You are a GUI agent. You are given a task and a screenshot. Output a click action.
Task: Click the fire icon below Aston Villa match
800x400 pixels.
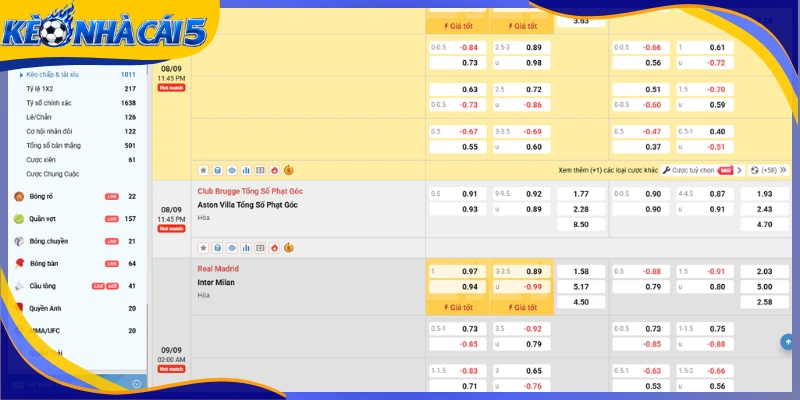(x=274, y=248)
